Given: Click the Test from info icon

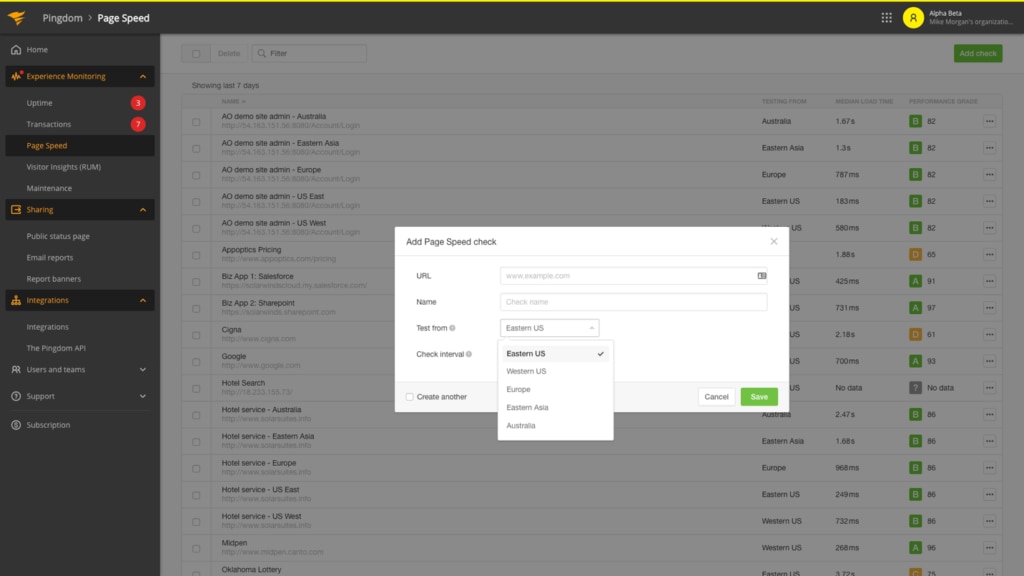Looking at the screenshot, I should pos(452,328).
